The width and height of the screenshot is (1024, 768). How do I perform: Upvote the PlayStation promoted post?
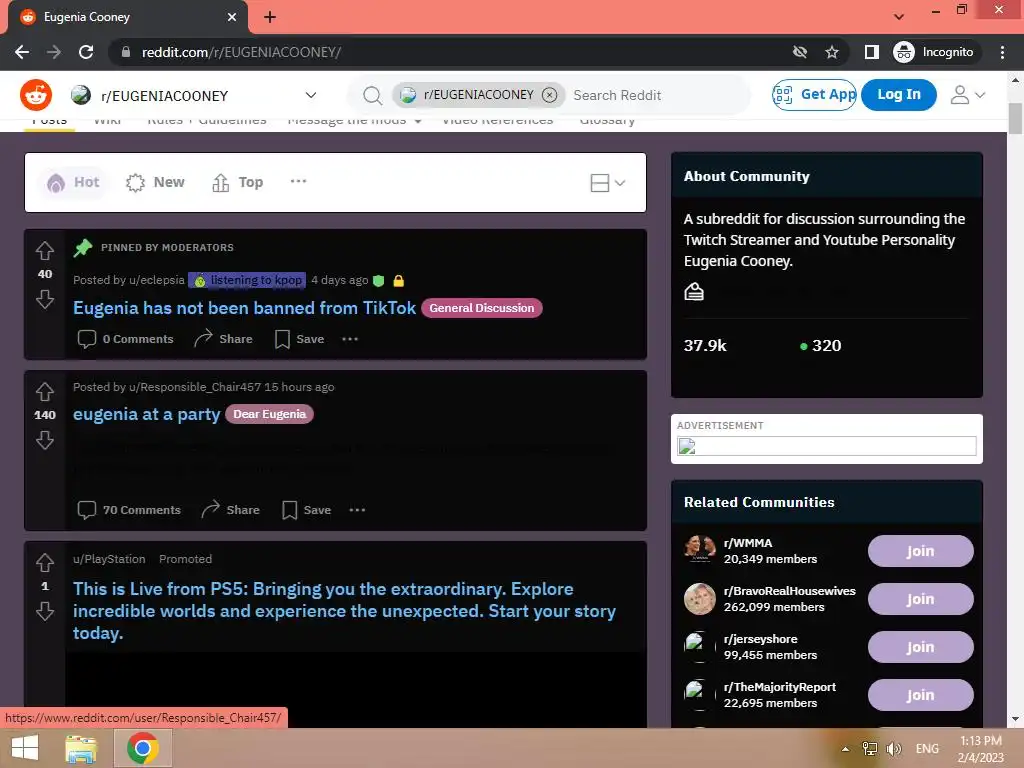tap(44, 562)
